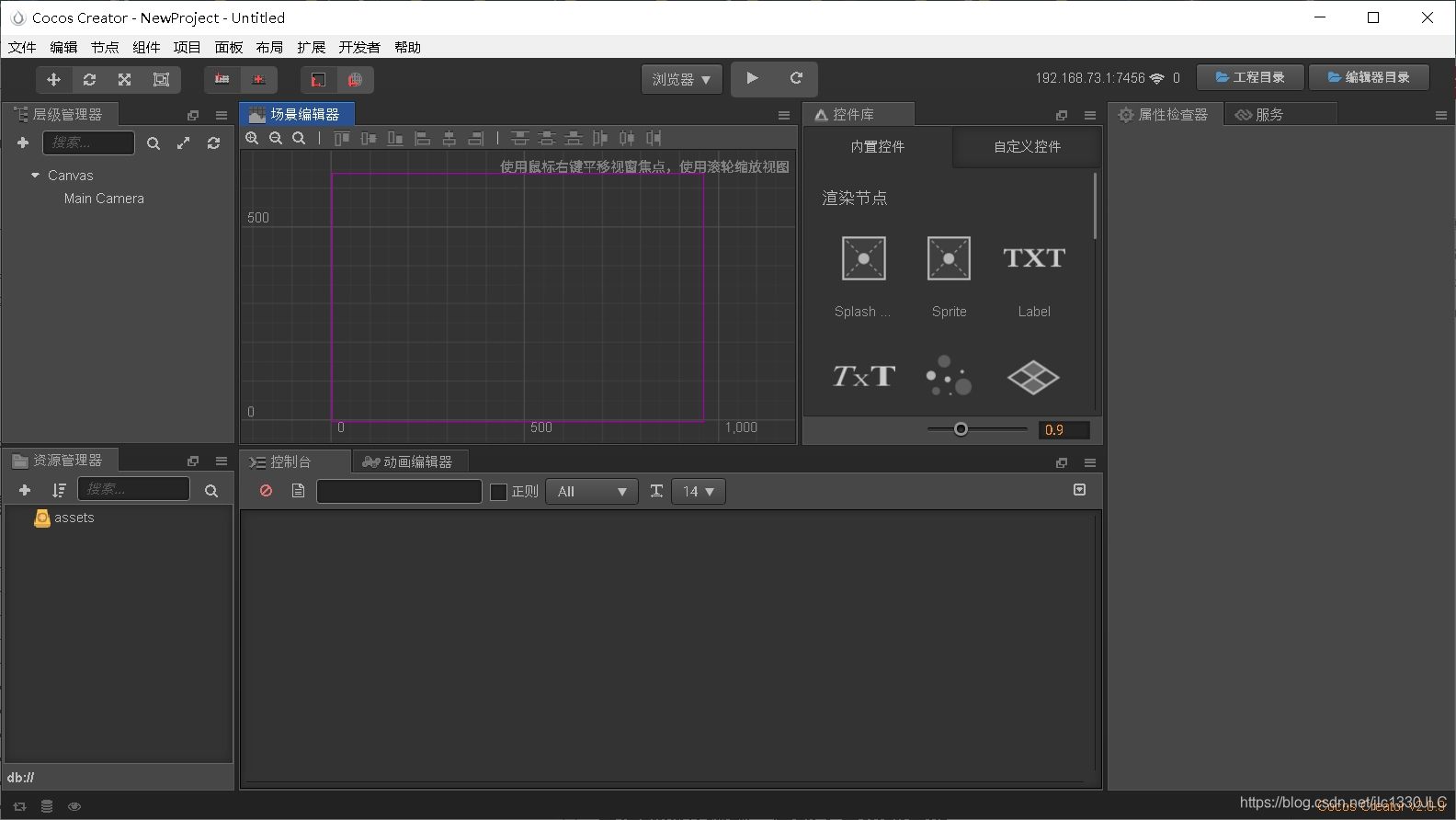Viewport: 1456px width, 820px height.
Task: Select the rotate transform tool
Action: [89, 80]
